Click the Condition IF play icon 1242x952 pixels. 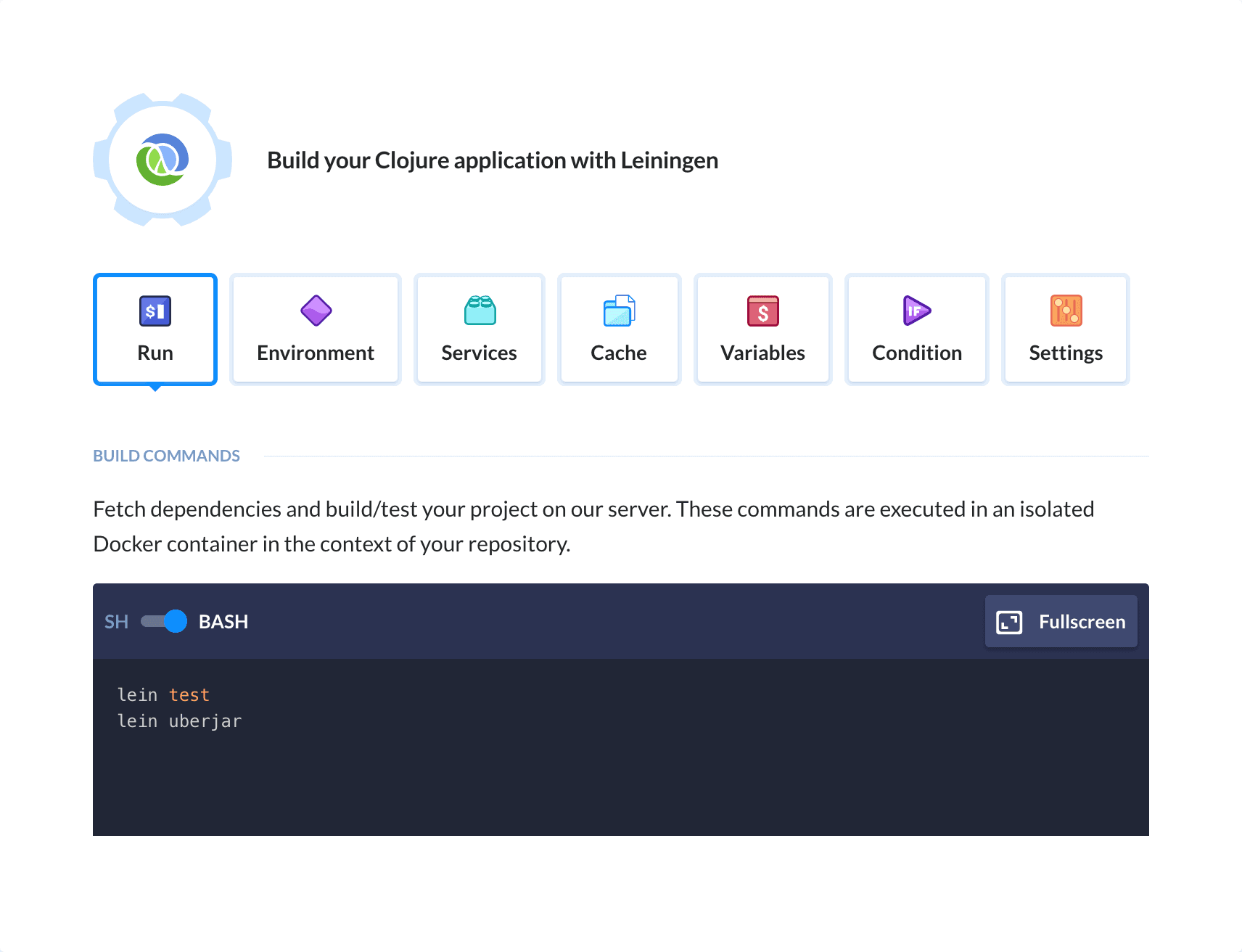coord(916,311)
